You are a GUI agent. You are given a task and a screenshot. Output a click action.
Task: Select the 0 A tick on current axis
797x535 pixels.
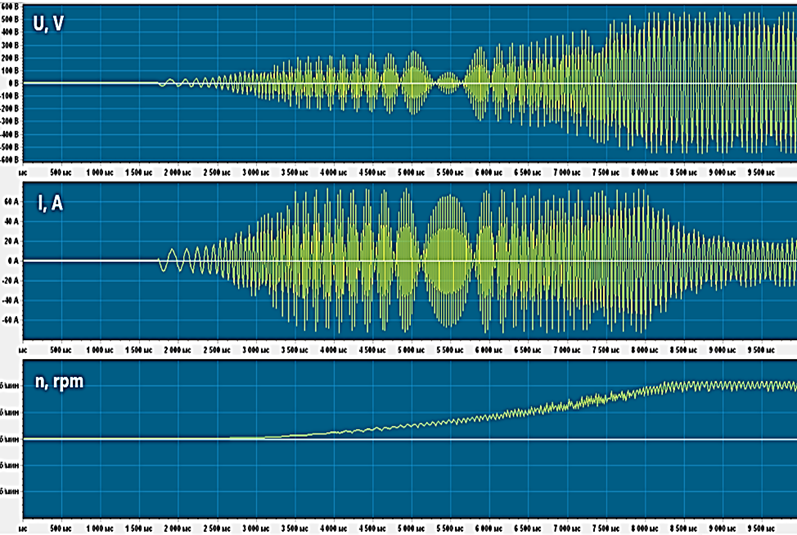click(14, 261)
